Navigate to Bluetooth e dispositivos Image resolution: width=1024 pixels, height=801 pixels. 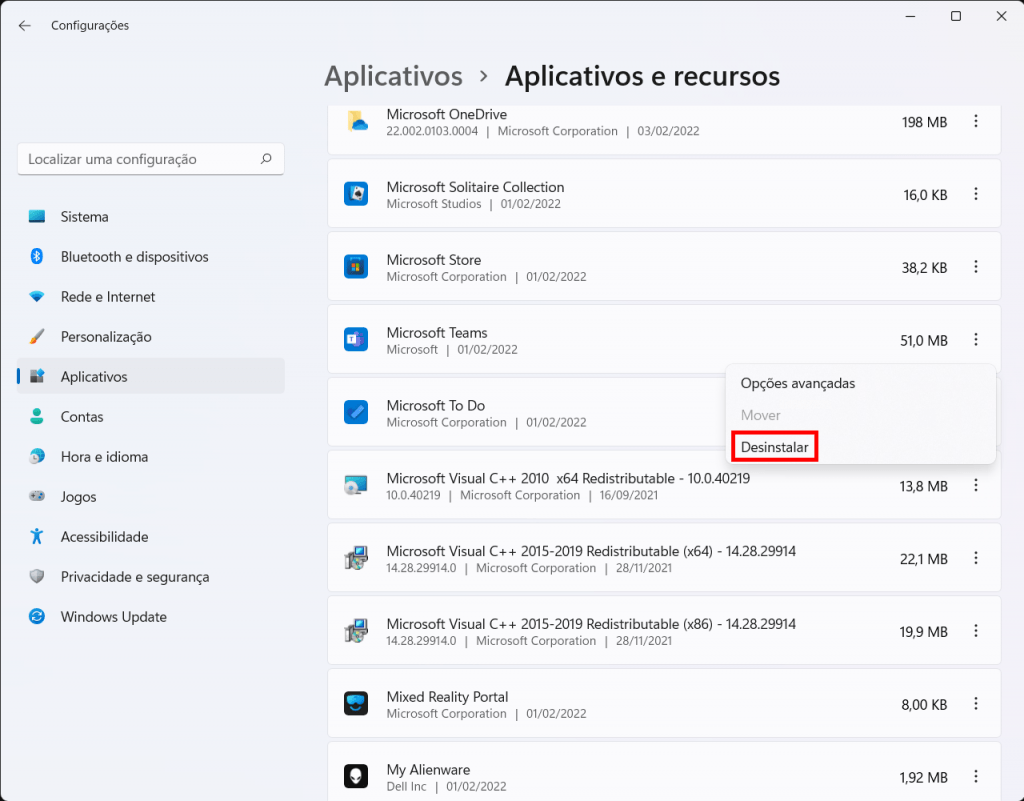[x=134, y=257]
